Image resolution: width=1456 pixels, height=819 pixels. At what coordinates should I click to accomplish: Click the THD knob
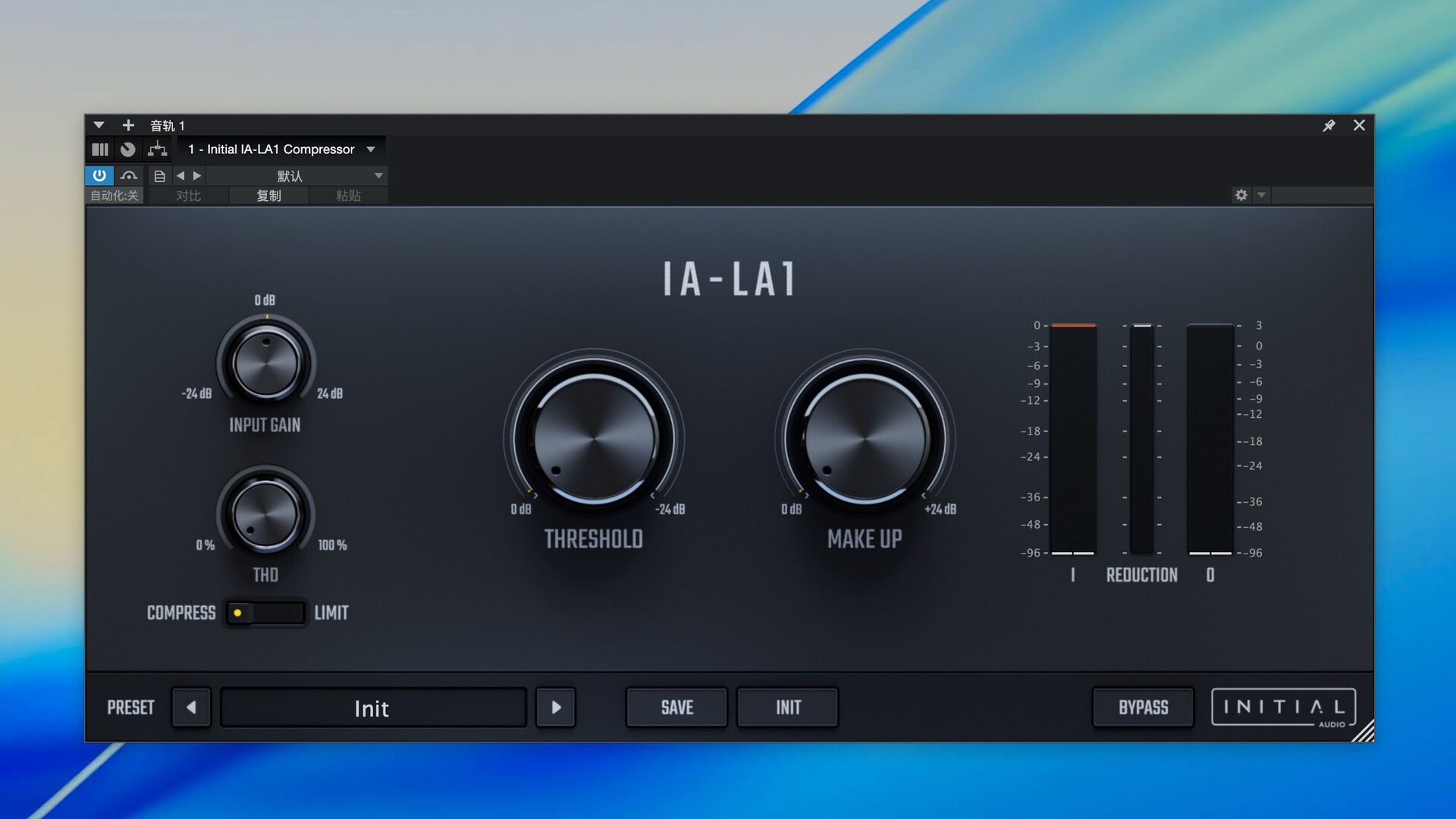coord(265,514)
